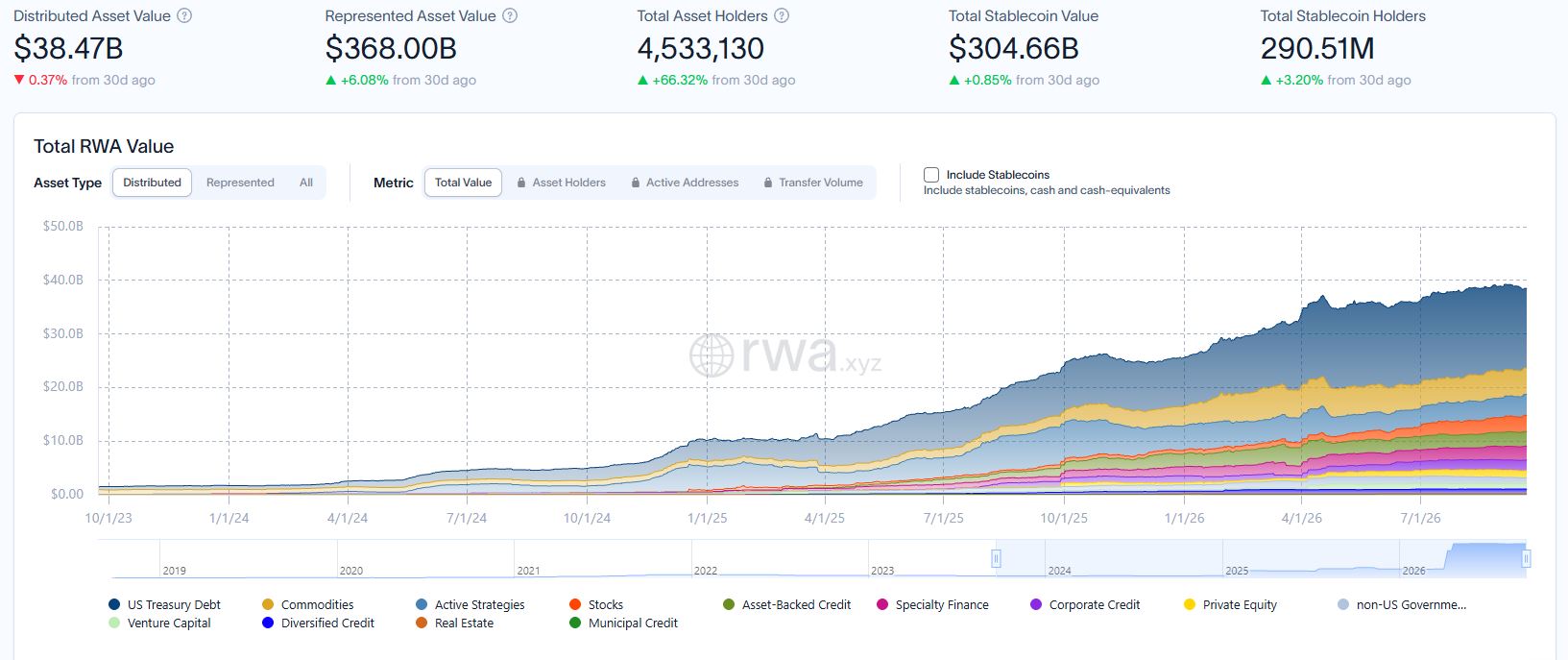Screen dimensions: 1568x660
Task: Click the right handle of the range slider
Action: pos(1526,558)
